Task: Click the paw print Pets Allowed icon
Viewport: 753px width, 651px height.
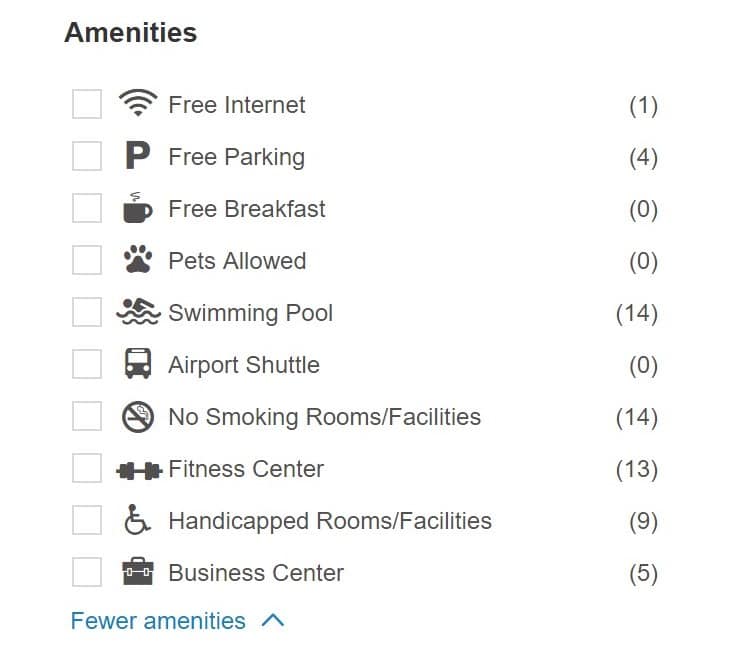Action: (138, 259)
